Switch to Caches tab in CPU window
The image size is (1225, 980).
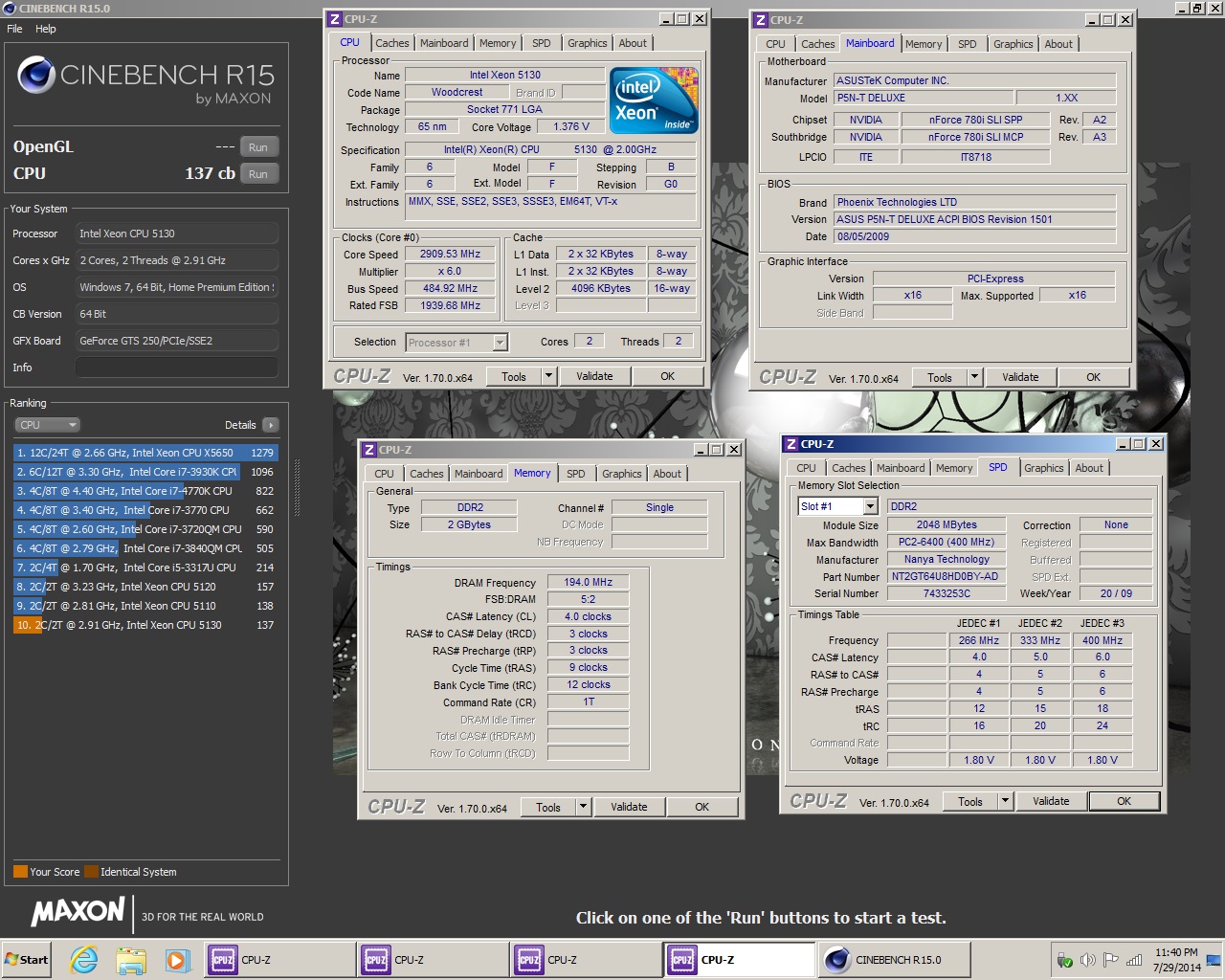coord(392,43)
